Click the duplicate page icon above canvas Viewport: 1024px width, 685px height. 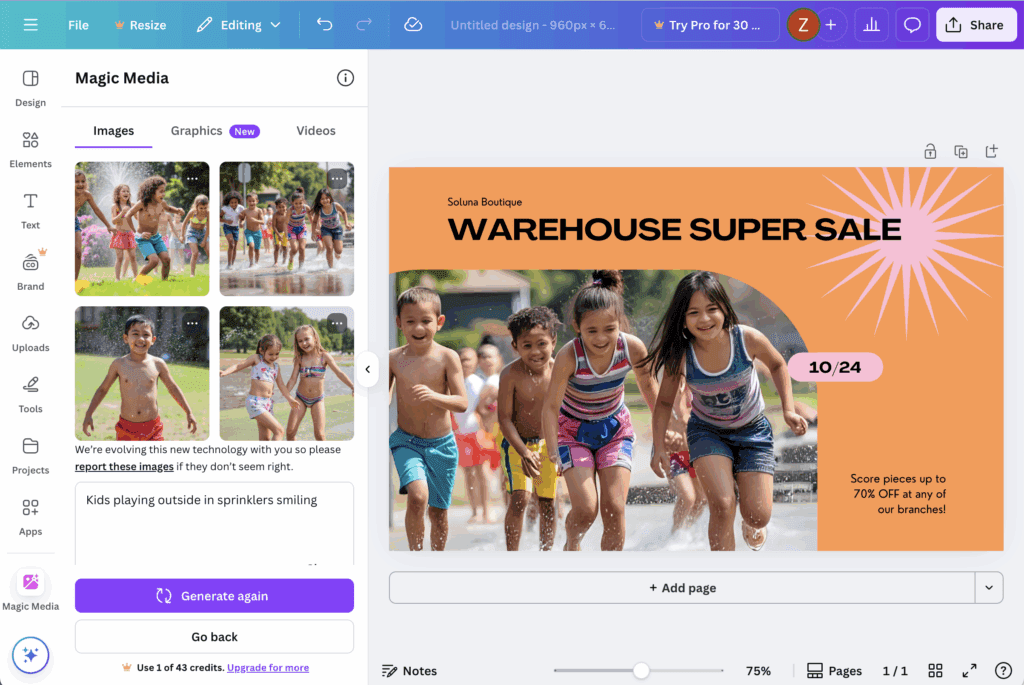click(961, 152)
